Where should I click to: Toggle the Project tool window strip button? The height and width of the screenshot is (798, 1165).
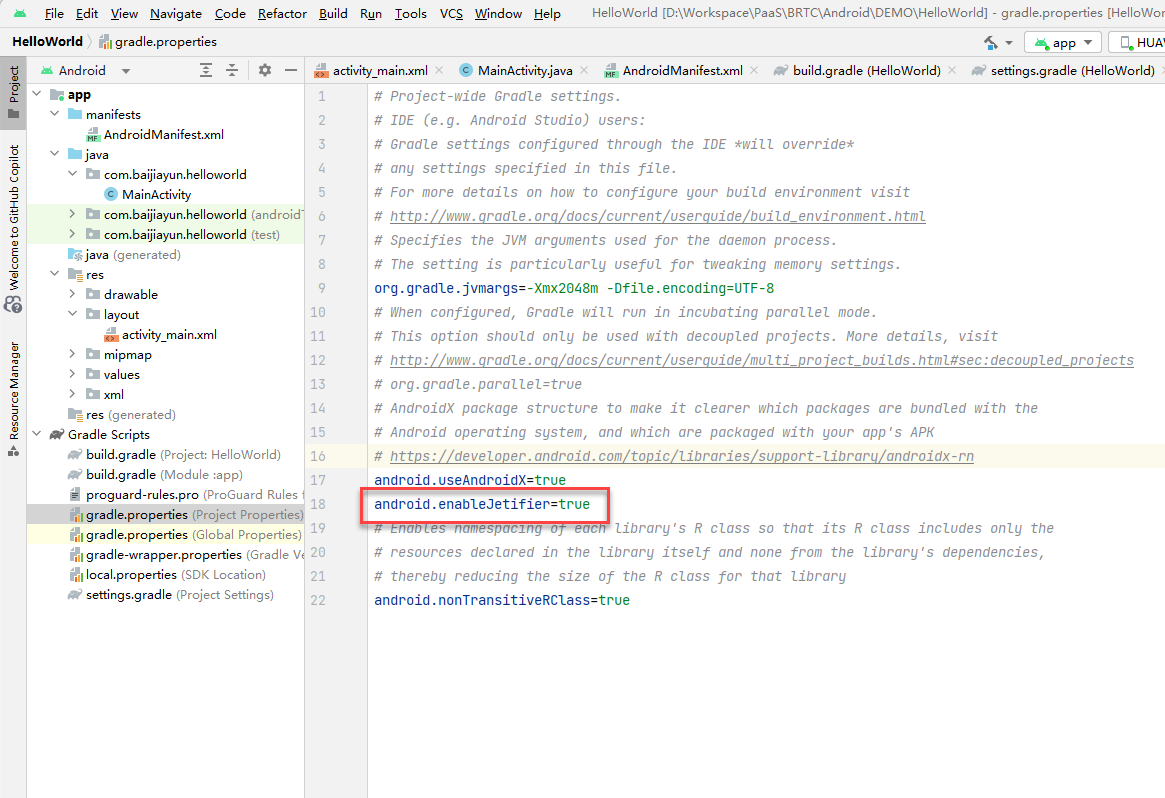(x=13, y=92)
